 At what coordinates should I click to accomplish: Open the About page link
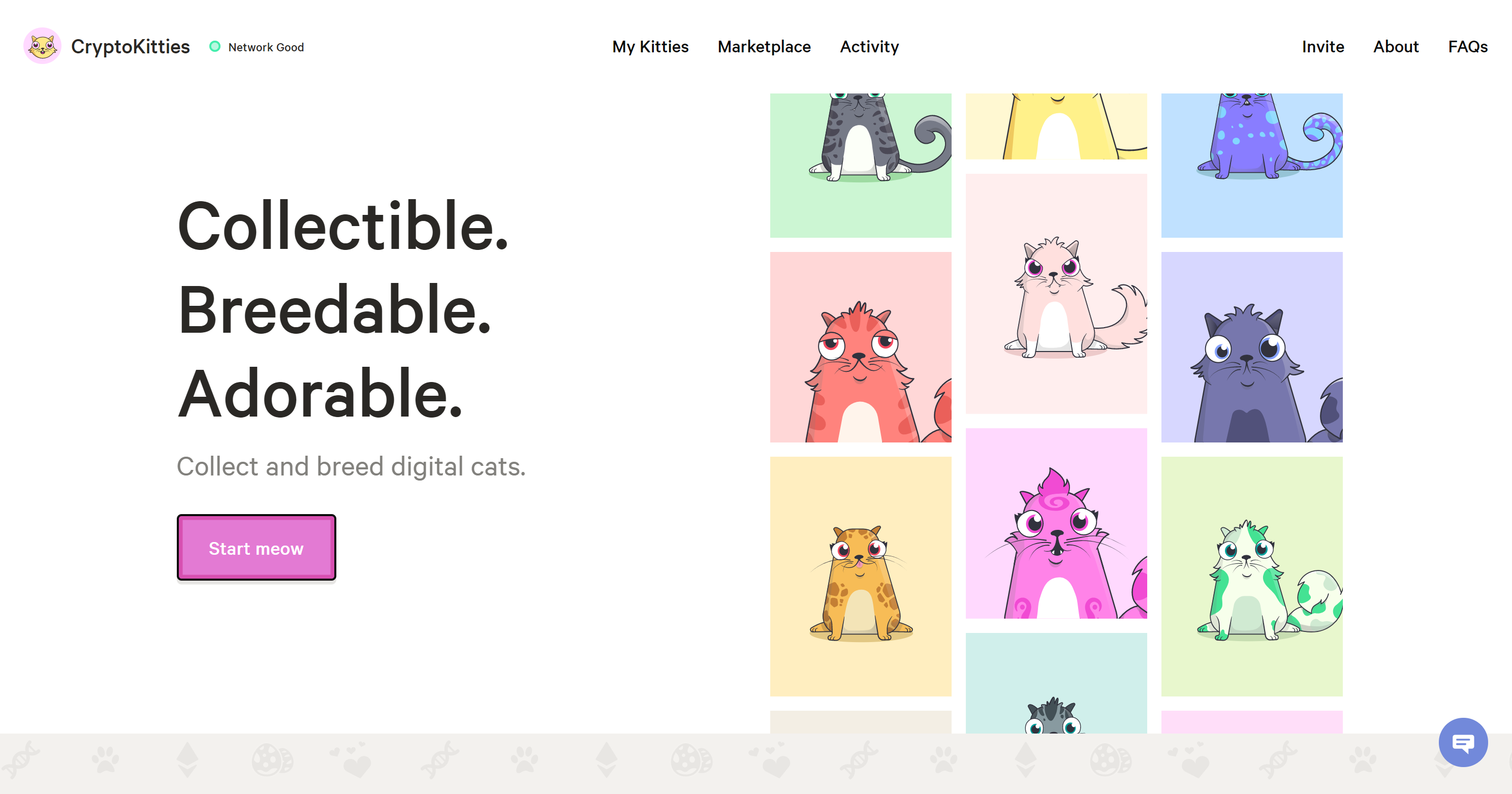pos(1396,47)
